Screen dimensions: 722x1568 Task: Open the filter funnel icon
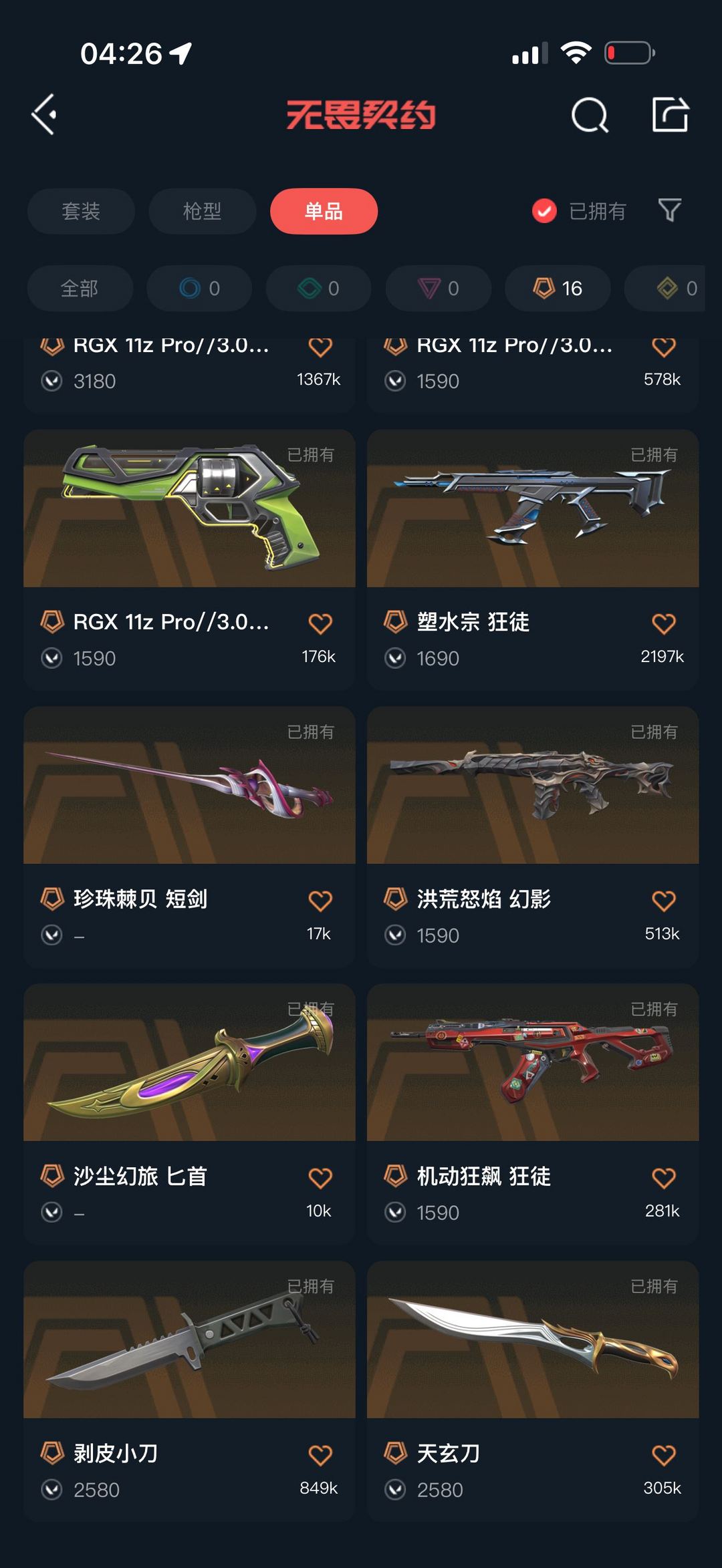670,210
